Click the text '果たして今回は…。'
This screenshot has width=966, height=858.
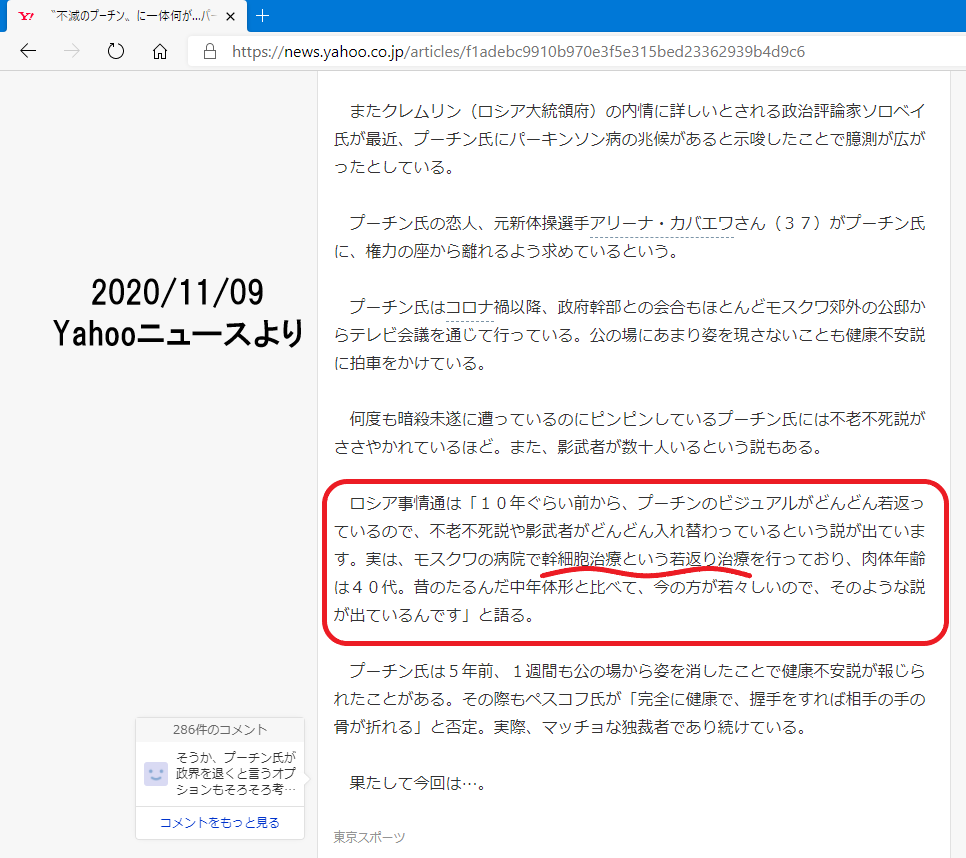tap(419, 783)
